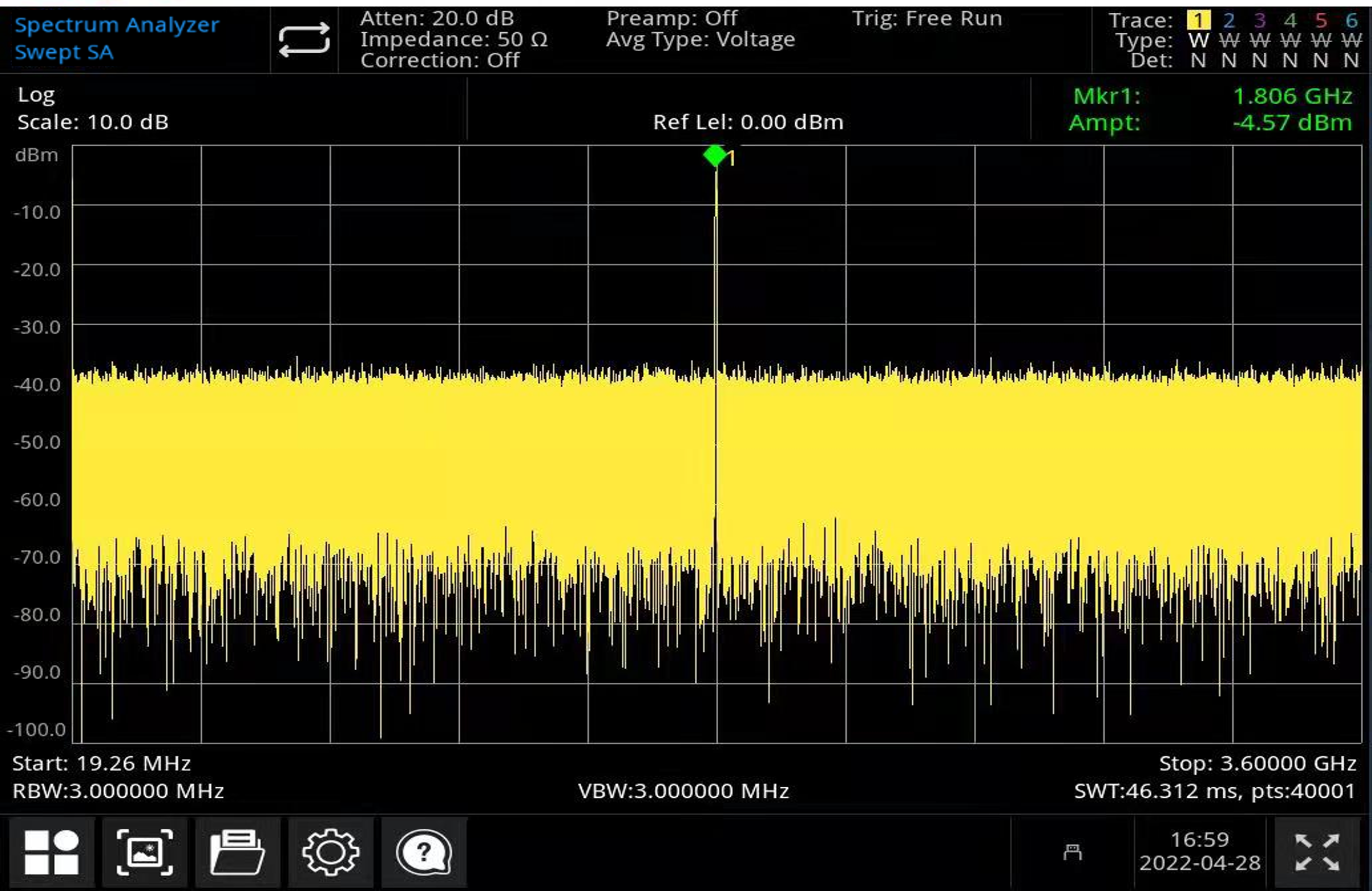Toggle full screen with the expand arrows
The height and width of the screenshot is (891, 1372).
coord(1317,852)
